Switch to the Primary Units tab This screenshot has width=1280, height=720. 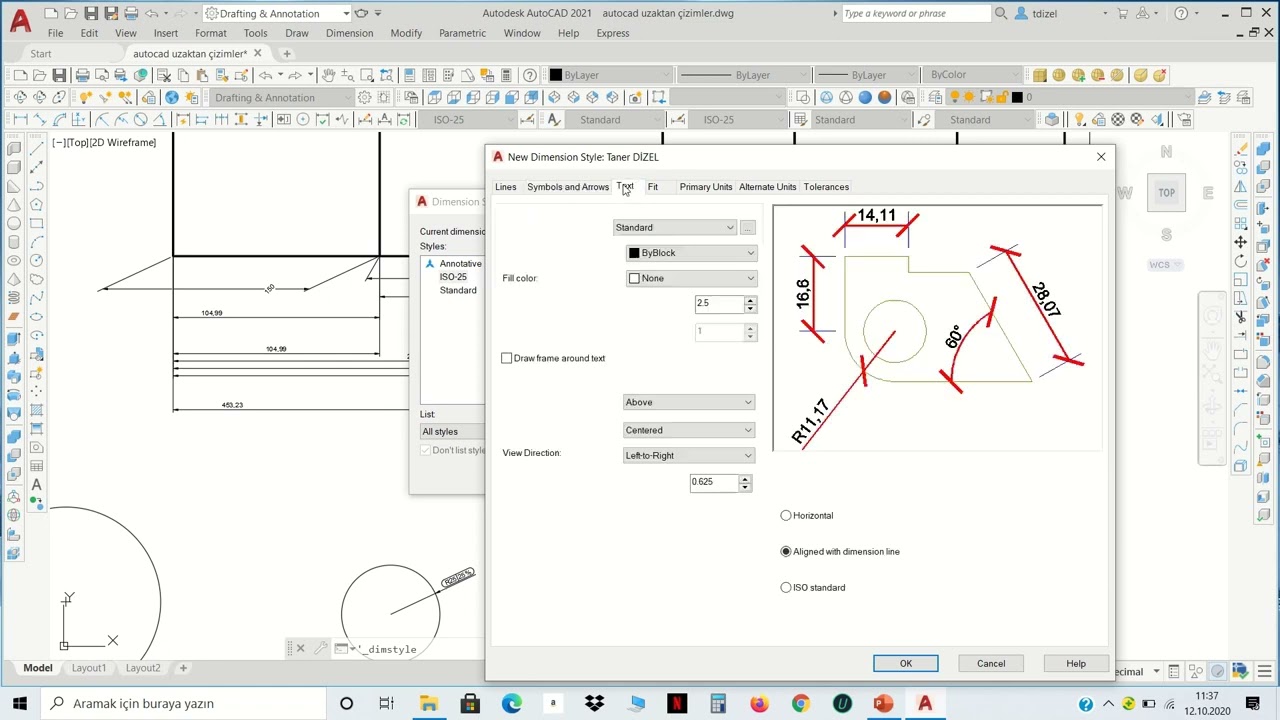click(706, 187)
